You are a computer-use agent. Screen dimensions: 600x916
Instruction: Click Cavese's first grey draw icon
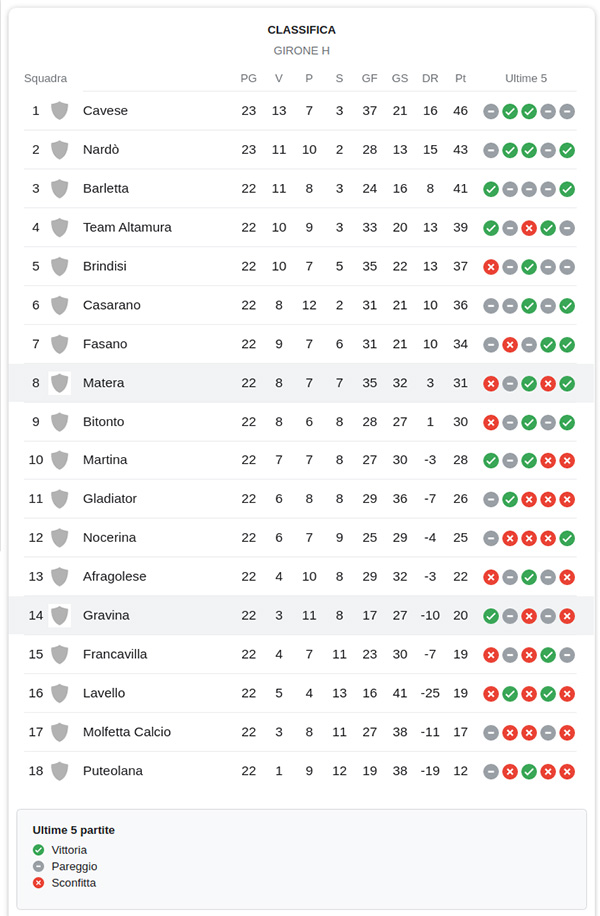[491, 111]
